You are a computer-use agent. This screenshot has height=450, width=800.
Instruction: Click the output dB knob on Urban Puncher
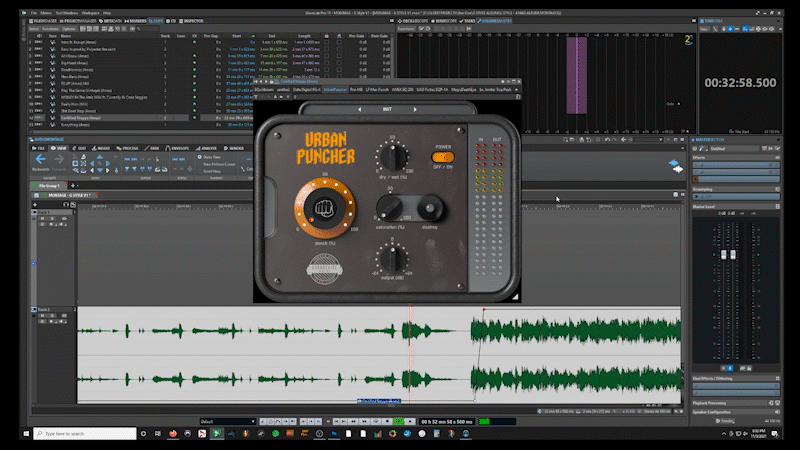(x=392, y=258)
